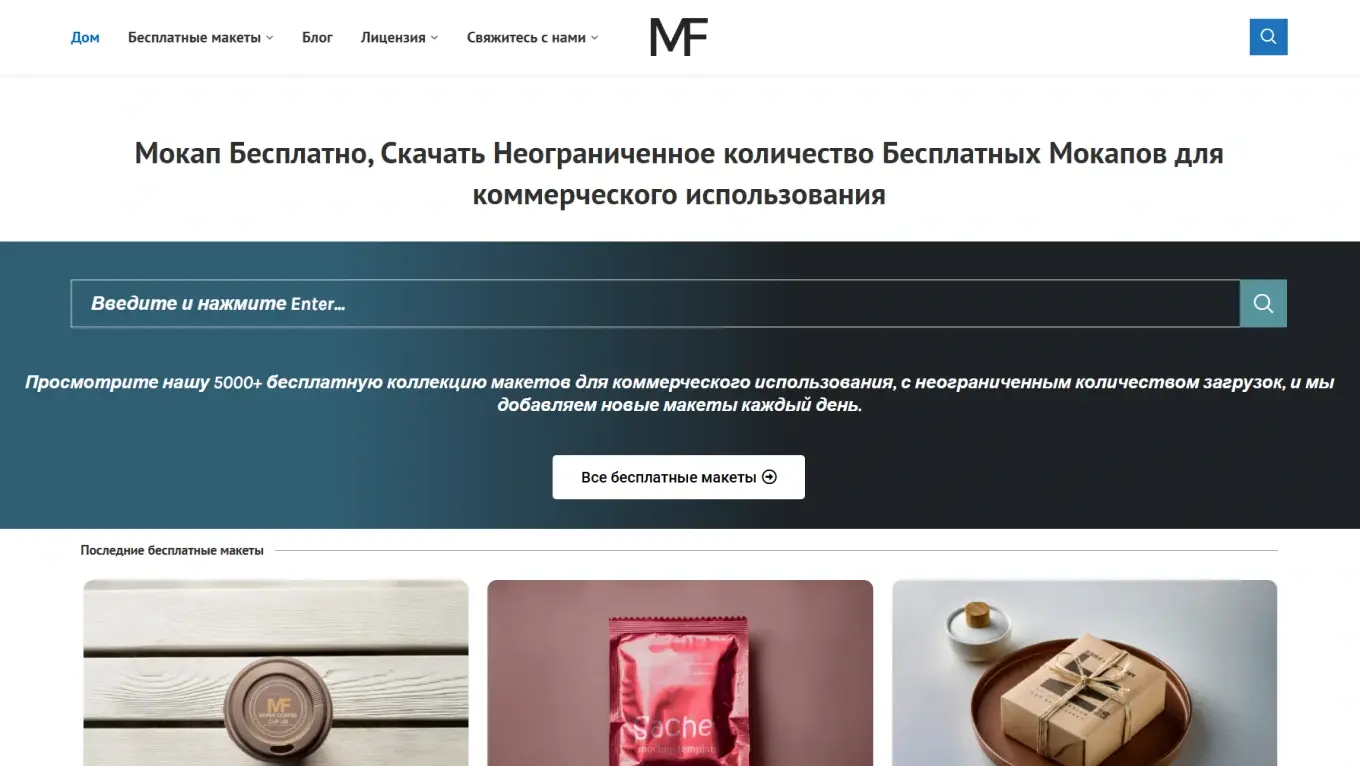Click the Все бесплатные макеты button
Screen dimensions: 1360x766
tap(679, 477)
